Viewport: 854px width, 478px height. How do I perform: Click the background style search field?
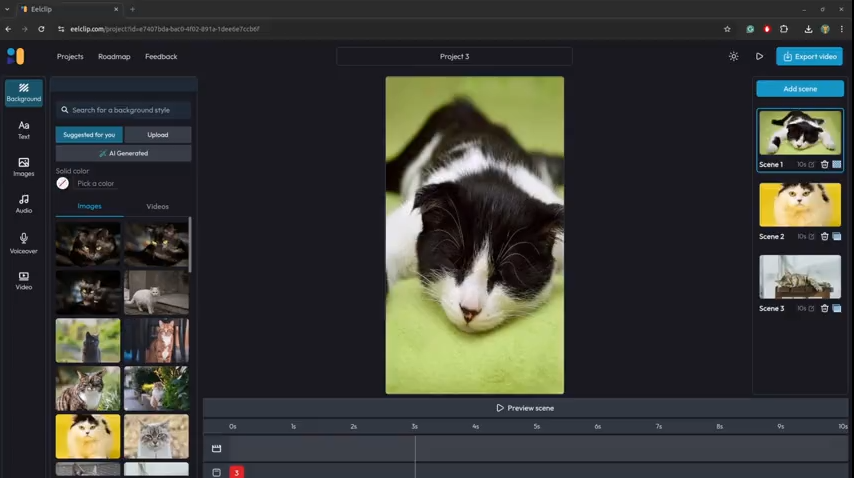click(x=123, y=110)
